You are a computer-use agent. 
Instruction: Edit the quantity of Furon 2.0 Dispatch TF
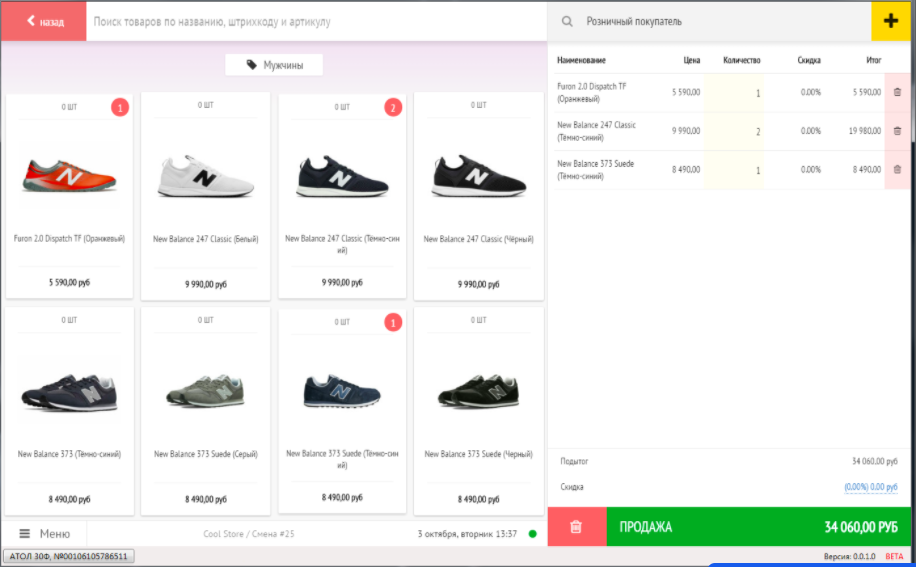734,93
